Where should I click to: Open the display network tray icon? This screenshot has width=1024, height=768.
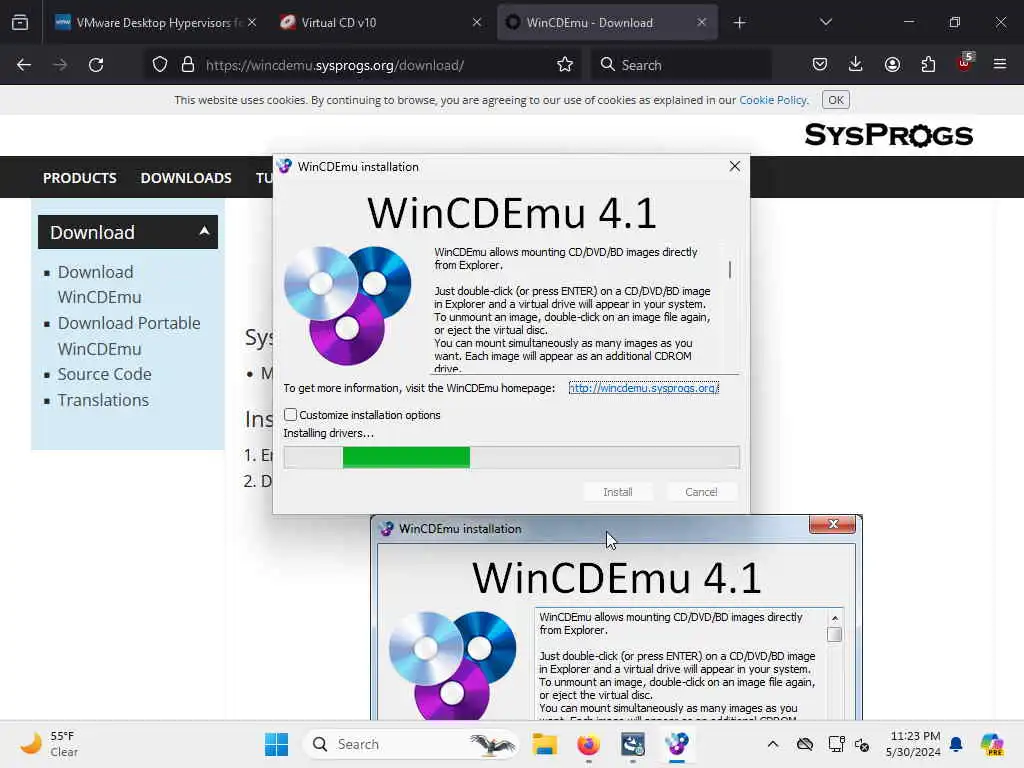836,744
